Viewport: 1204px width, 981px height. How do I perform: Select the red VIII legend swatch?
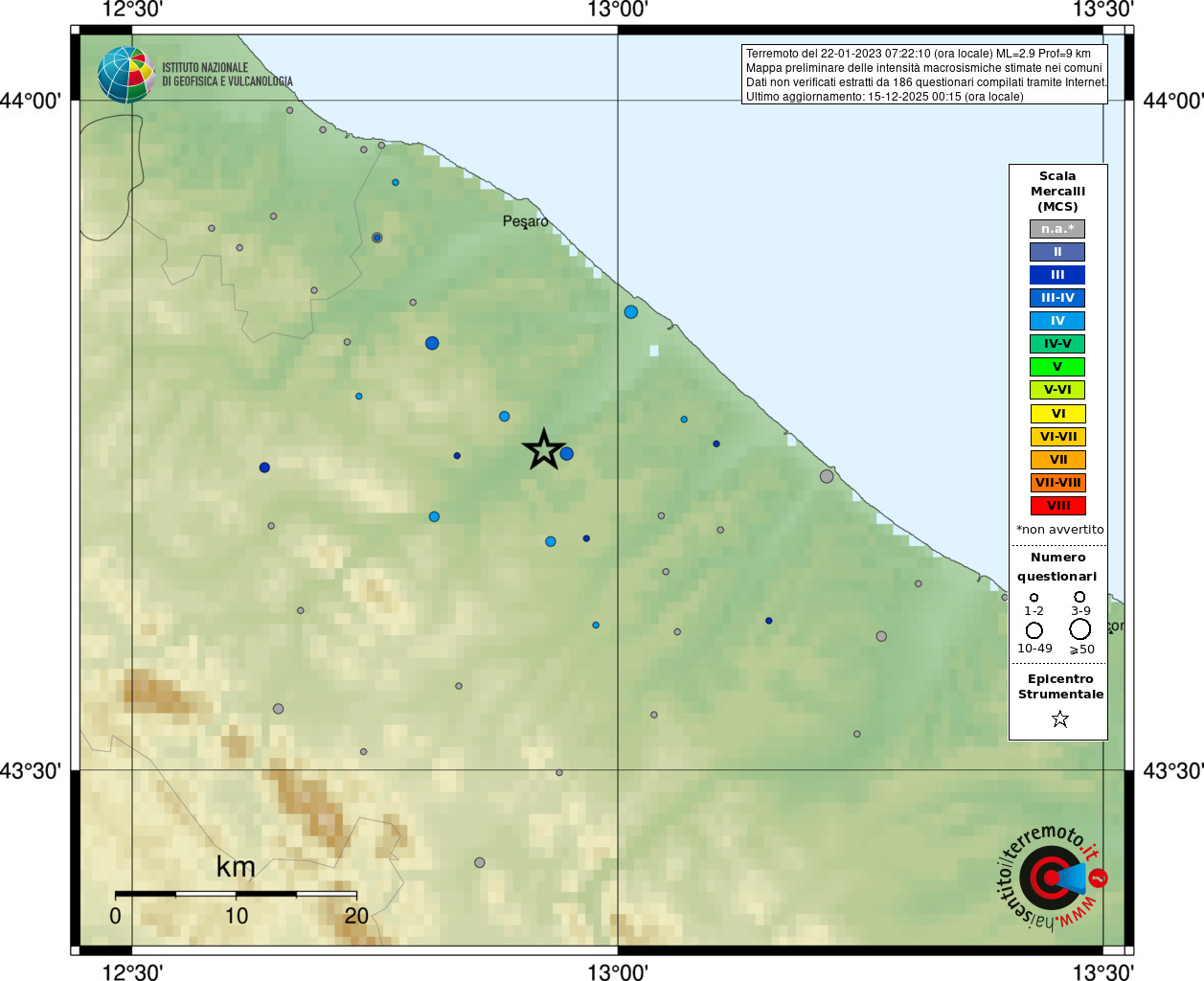[1057, 506]
